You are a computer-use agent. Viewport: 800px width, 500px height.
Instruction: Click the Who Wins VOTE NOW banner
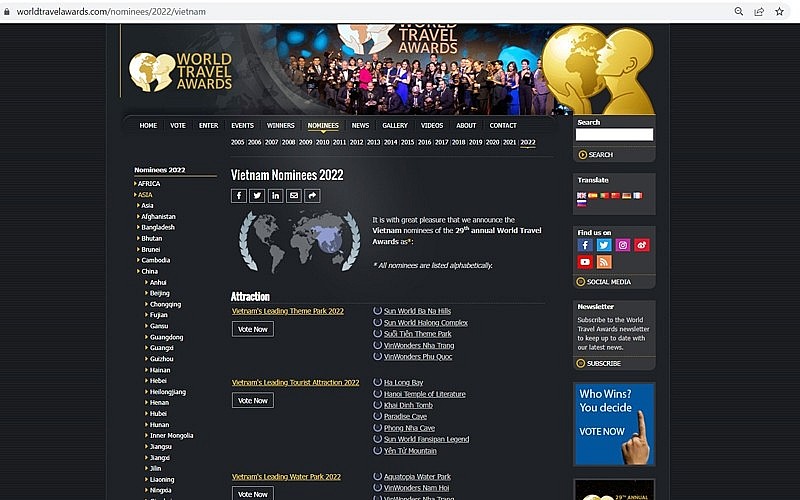614,424
